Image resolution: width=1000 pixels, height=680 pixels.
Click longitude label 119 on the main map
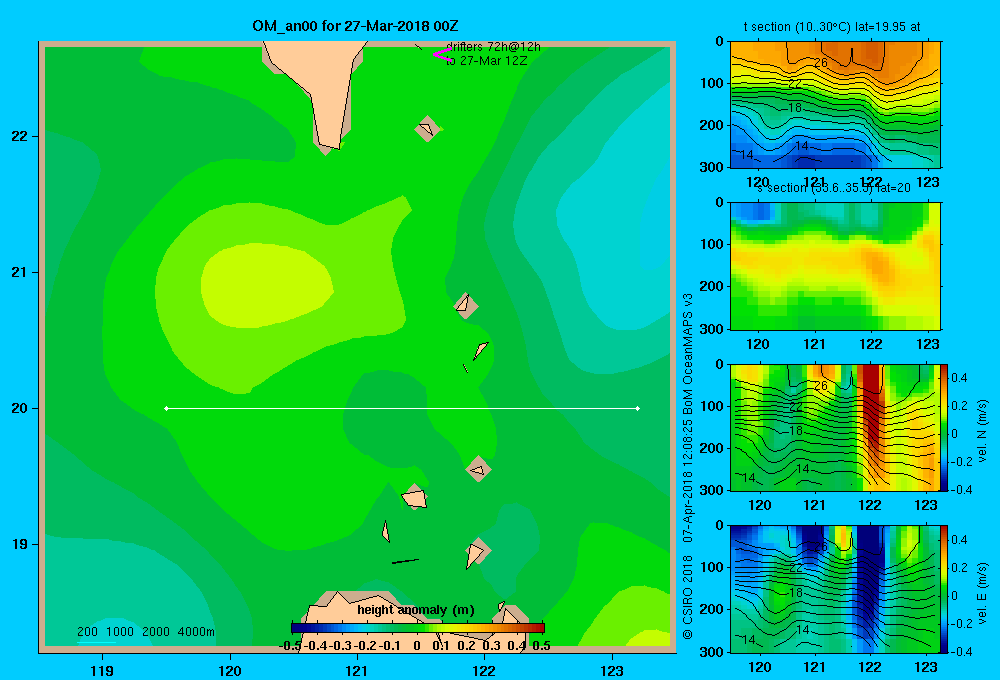102,670
